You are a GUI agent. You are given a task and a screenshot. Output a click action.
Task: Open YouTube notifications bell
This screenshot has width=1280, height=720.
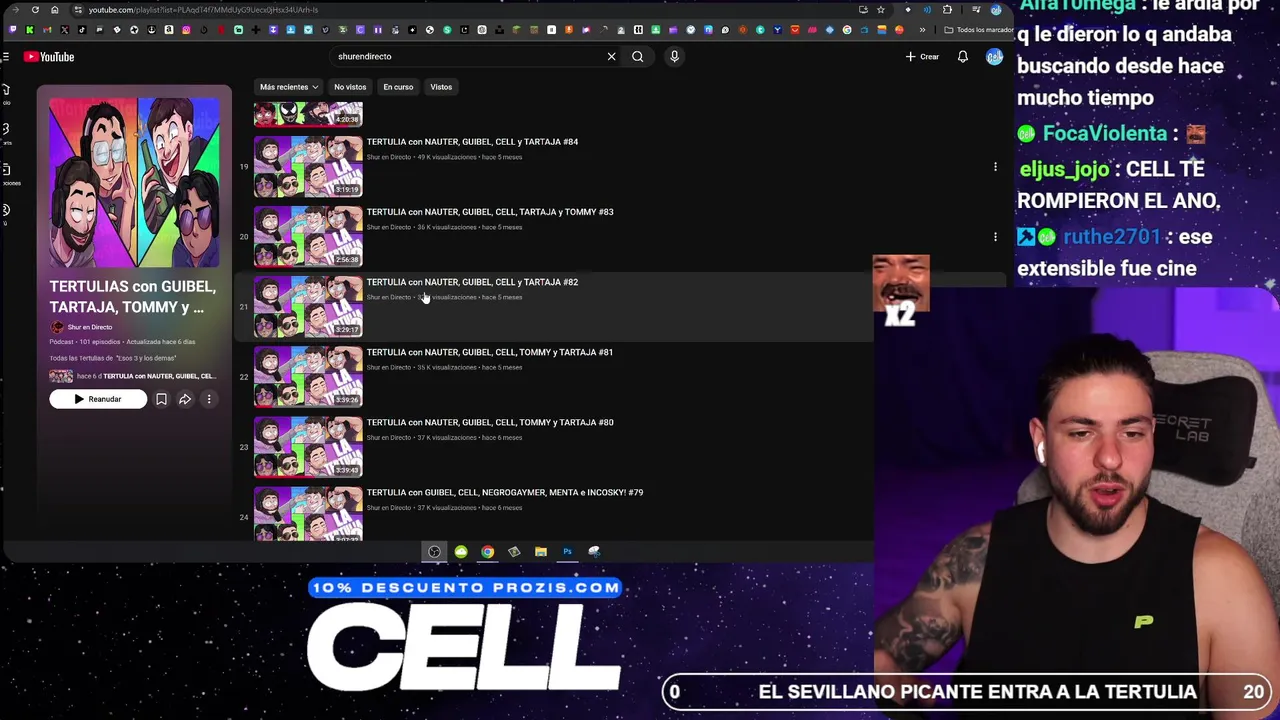click(962, 57)
